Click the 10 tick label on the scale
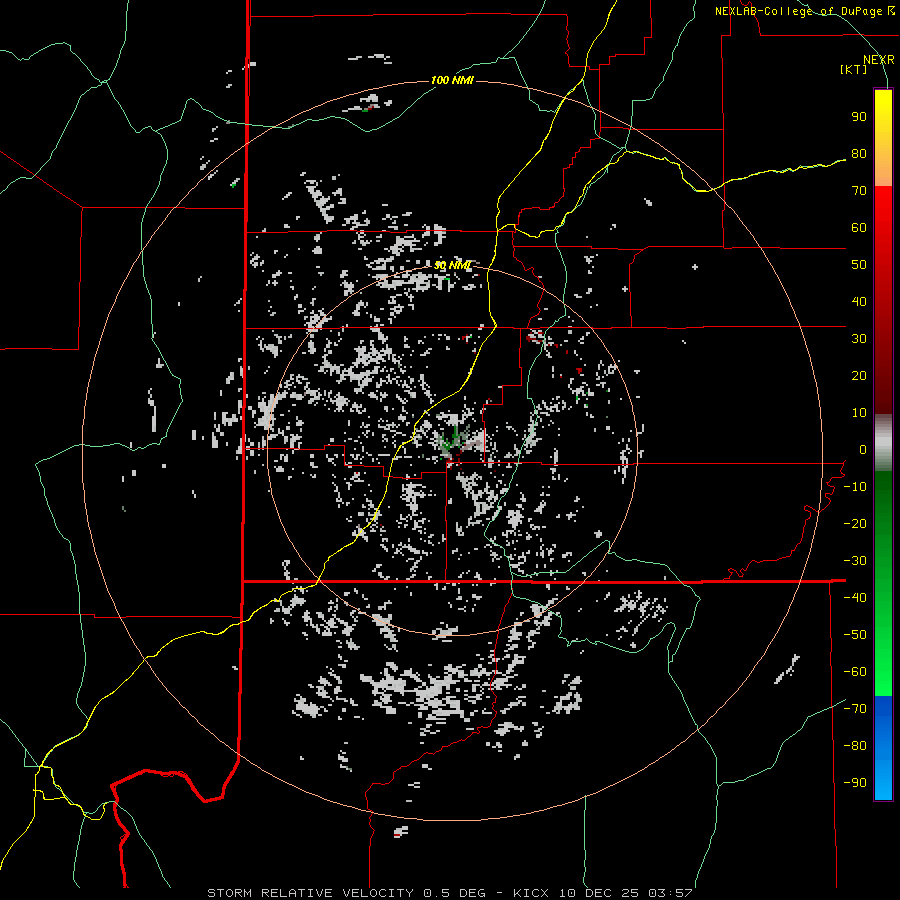 pos(859,413)
